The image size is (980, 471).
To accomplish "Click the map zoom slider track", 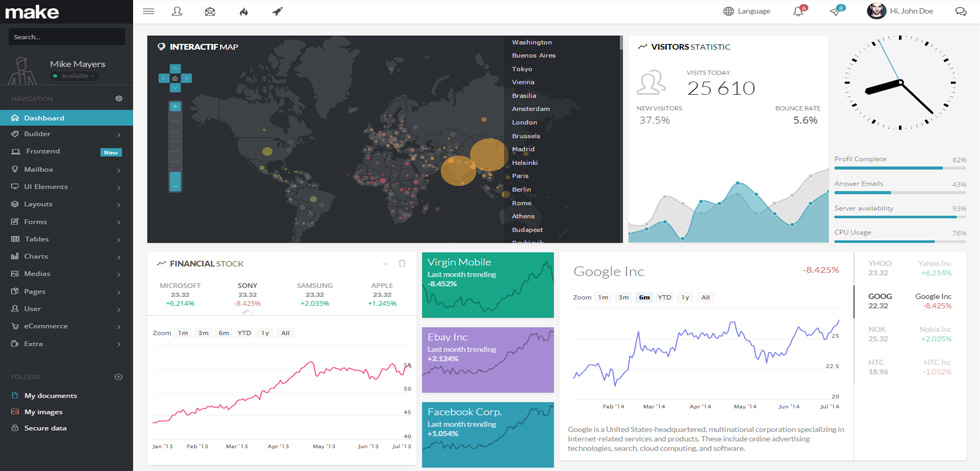I will tap(175, 146).
